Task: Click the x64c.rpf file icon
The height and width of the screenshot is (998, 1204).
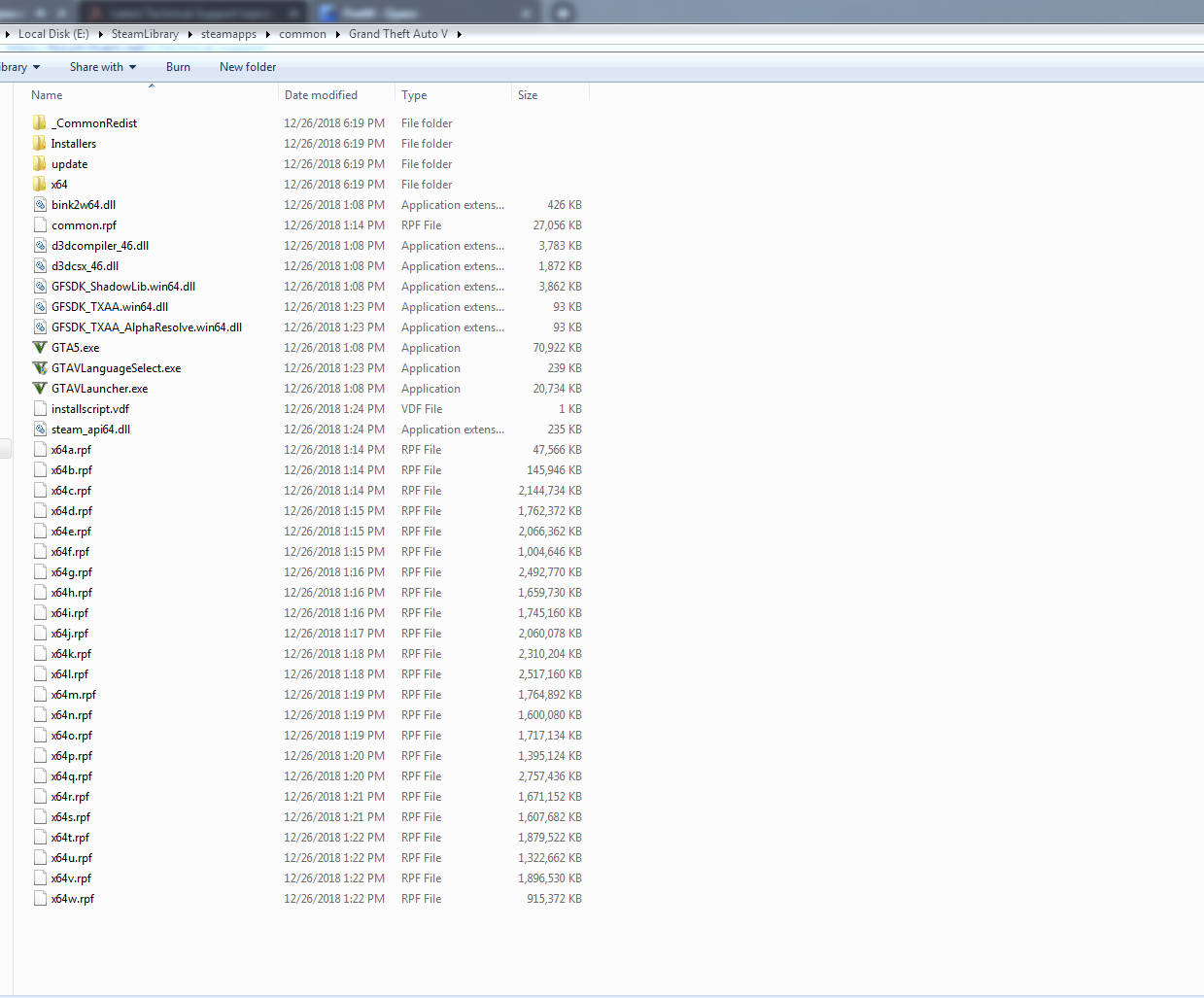Action: (x=40, y=490)
